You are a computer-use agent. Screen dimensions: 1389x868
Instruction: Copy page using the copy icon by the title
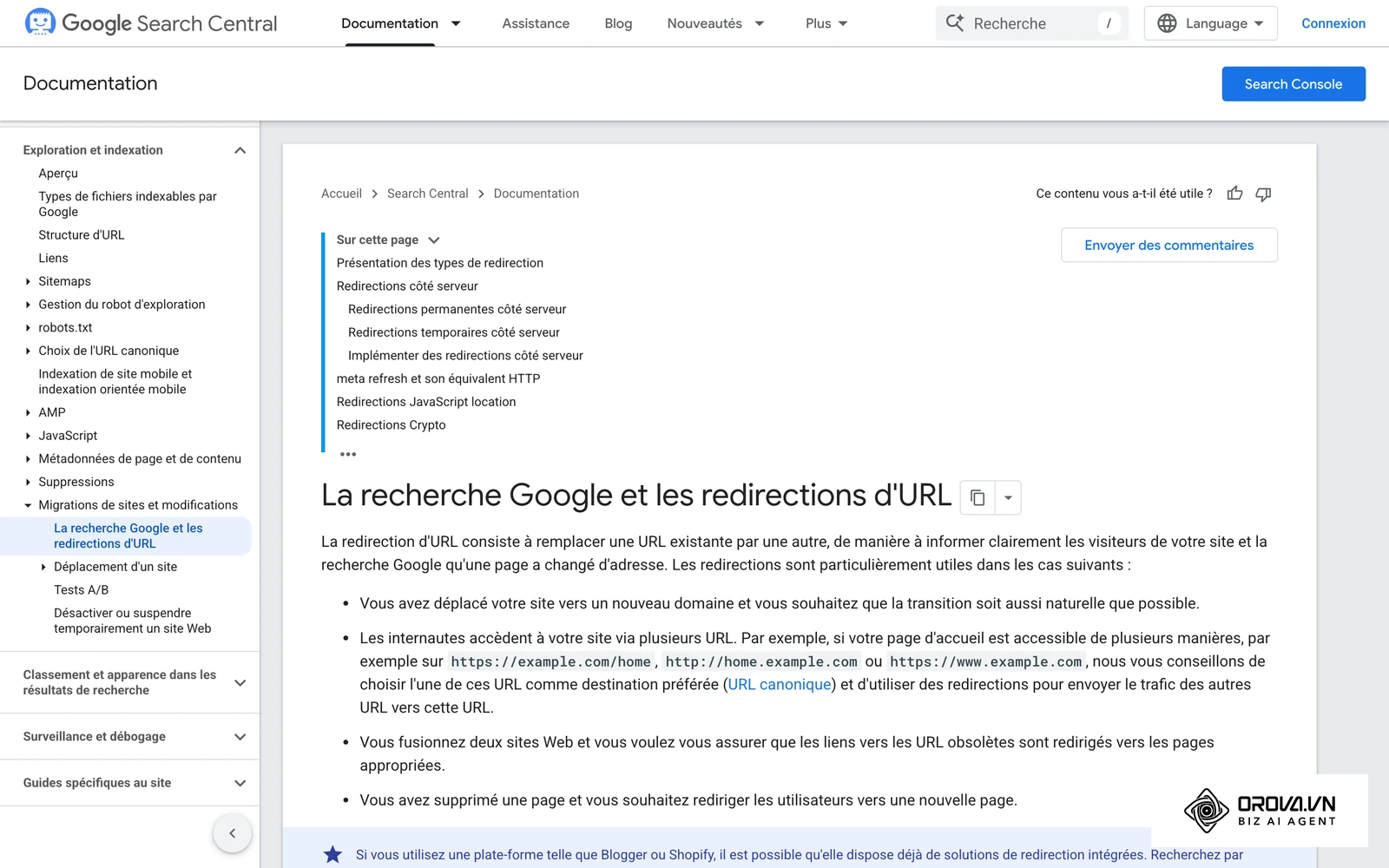(x=978, y=497)
